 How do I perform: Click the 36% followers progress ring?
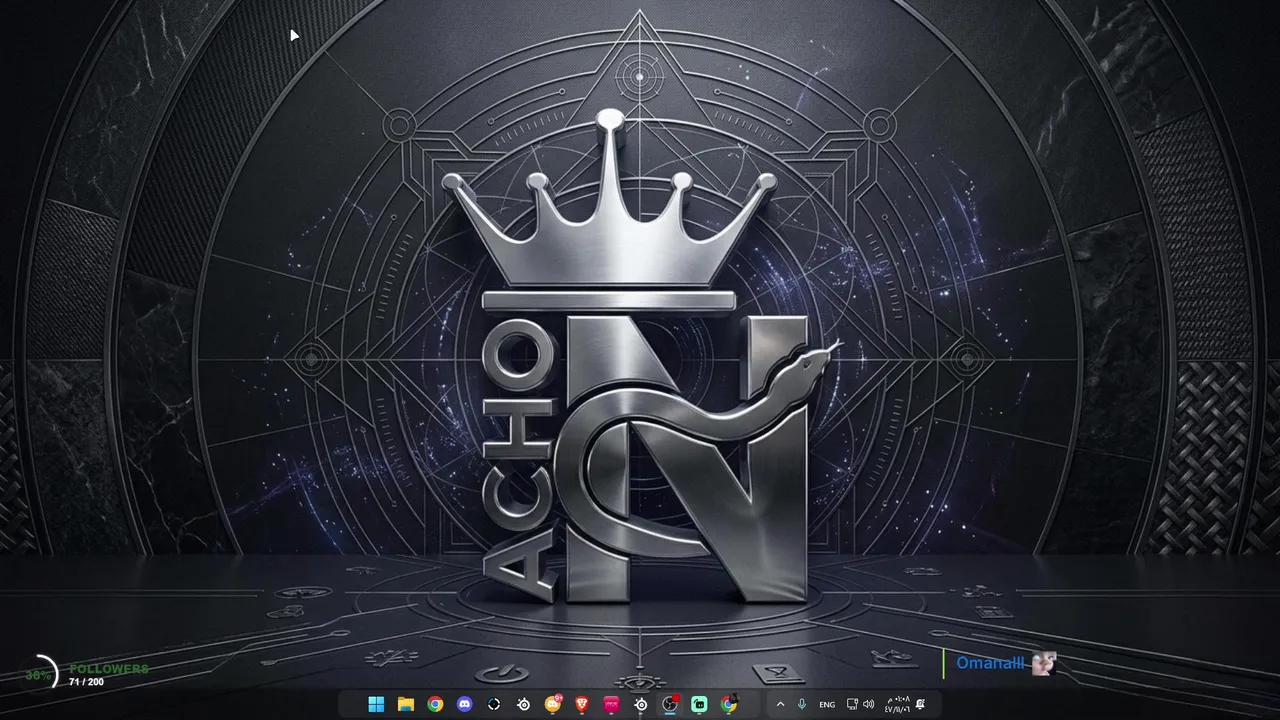pyautogui.click(x=40, y=675)
